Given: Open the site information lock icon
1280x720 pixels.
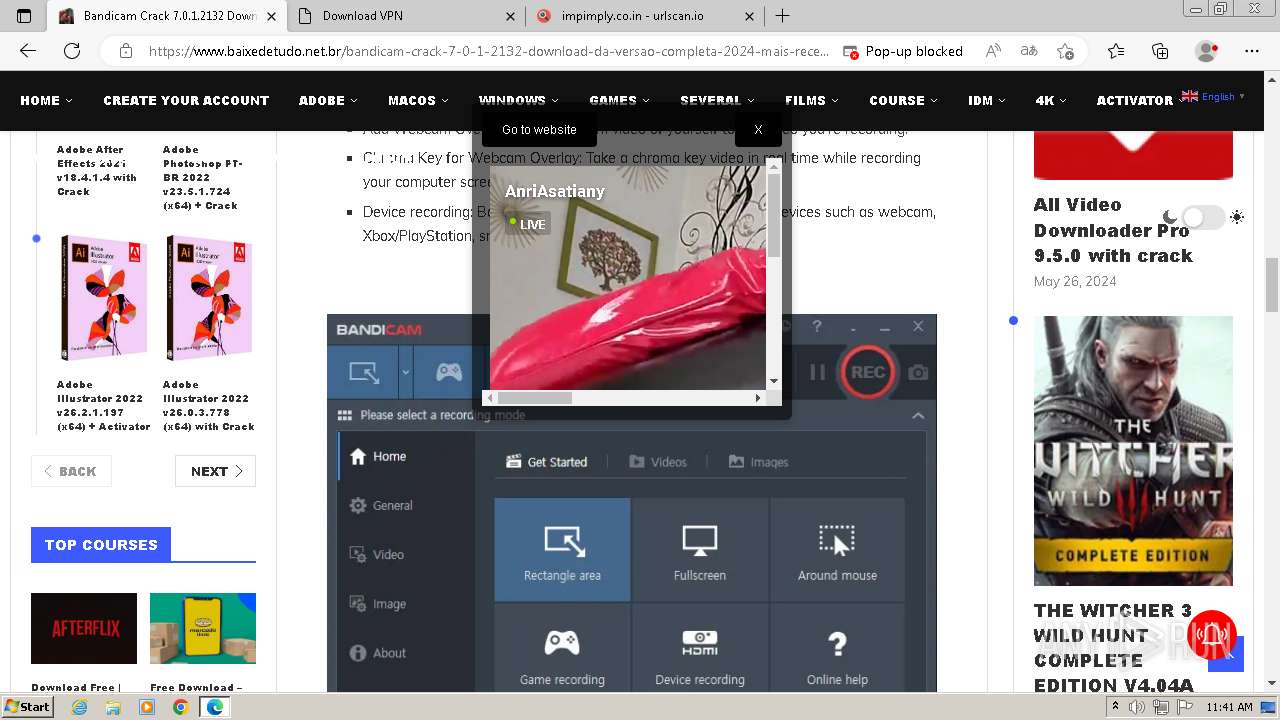Looking at the screenshot, I should (x=126, y=51).
